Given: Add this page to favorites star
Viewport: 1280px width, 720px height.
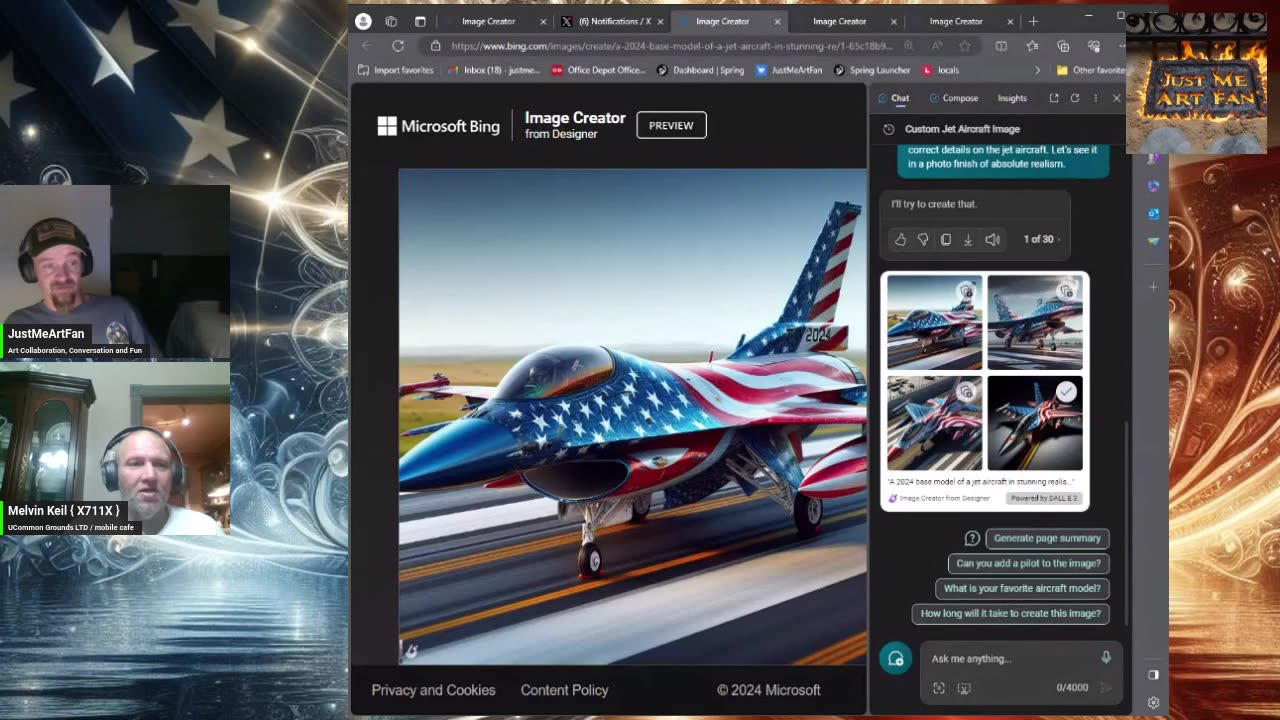Looking at the screenshot, I should click(x=965, y=46).
